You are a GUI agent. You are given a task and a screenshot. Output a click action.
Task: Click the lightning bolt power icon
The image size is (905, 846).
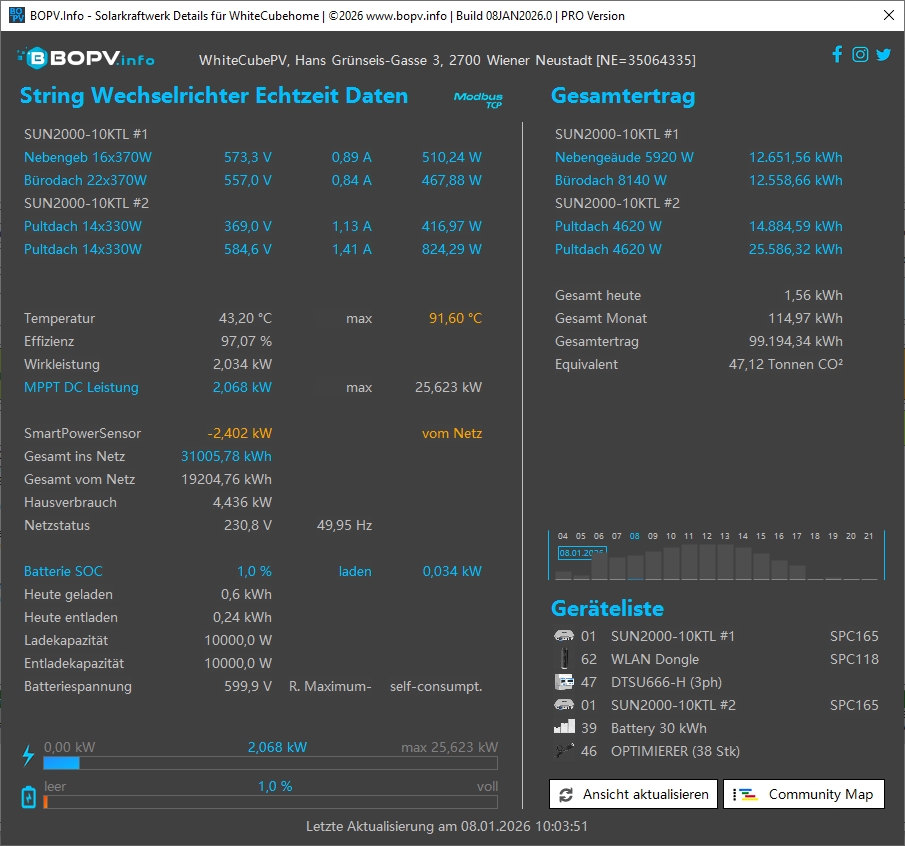(28, 756)
